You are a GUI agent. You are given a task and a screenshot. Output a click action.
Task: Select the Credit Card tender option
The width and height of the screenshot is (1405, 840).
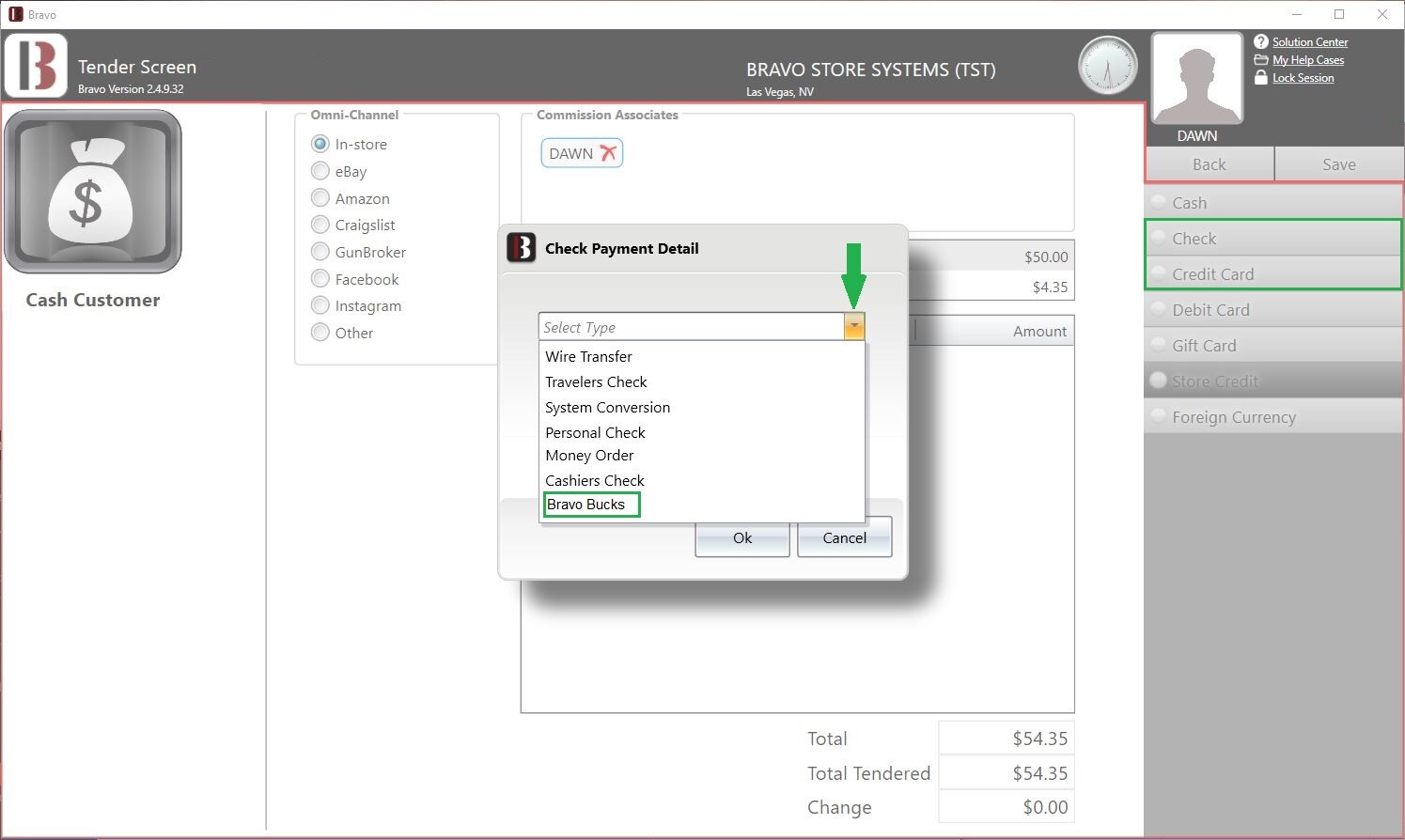[1273, 273]
